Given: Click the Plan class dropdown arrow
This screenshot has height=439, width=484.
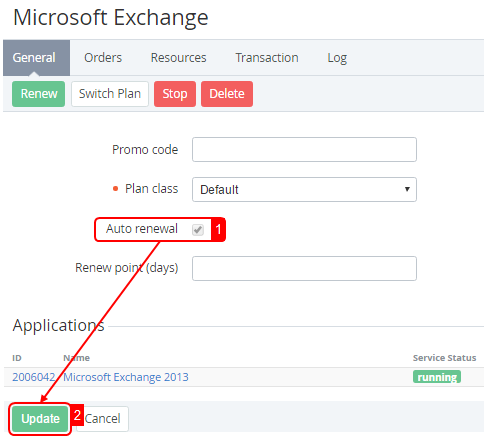Looking at the screenshot, I should pos(407,189).
